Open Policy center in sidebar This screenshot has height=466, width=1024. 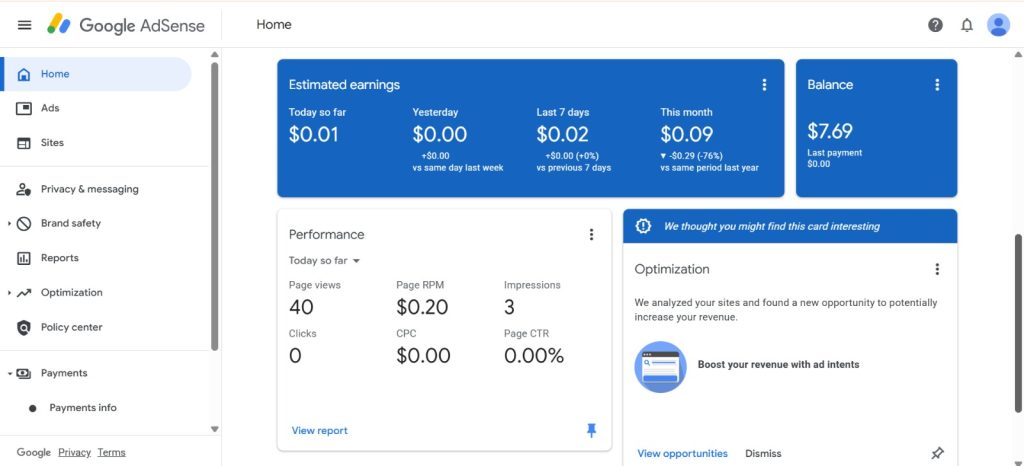[71, 327]
